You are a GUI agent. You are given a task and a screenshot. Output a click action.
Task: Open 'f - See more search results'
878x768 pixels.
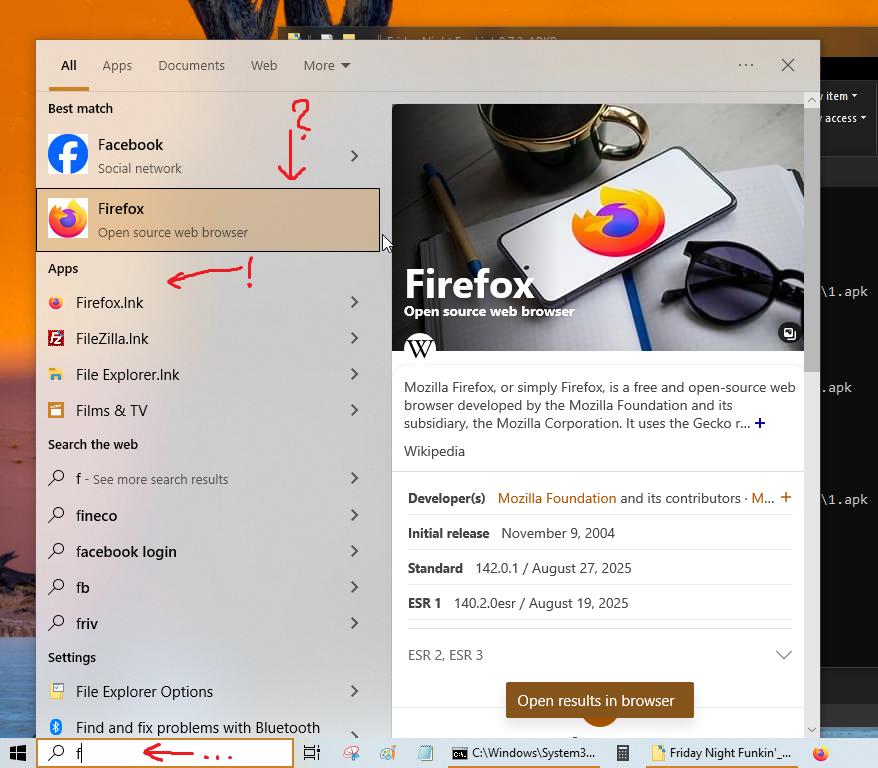[208, 479]
